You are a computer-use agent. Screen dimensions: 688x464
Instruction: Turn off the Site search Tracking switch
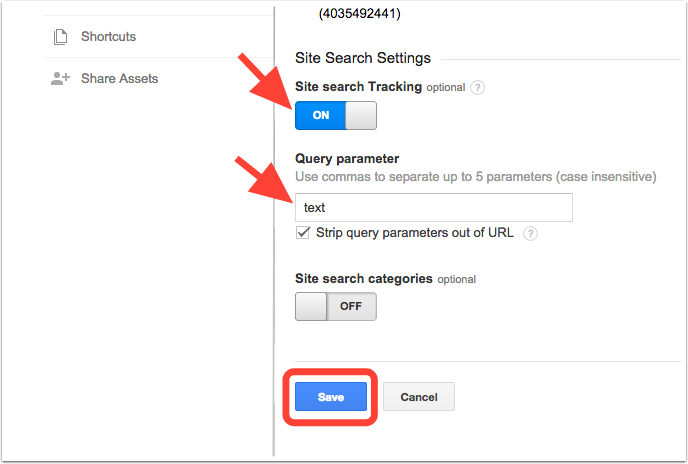pos(336,115)
